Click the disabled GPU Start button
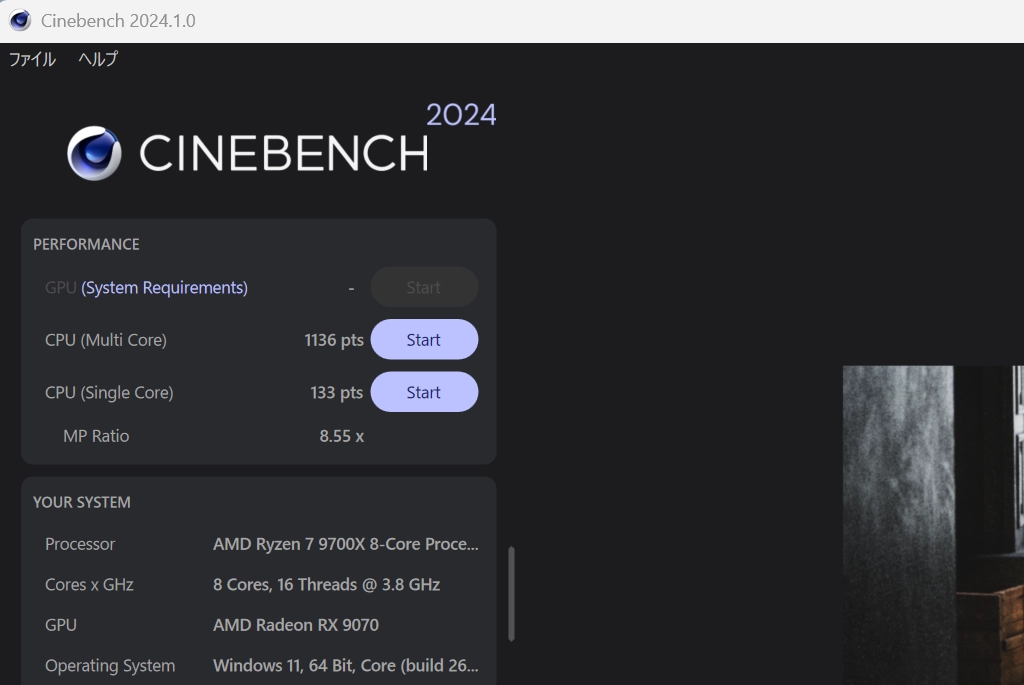This screenshot has width=1024, height=685. (x=424, y=287)
